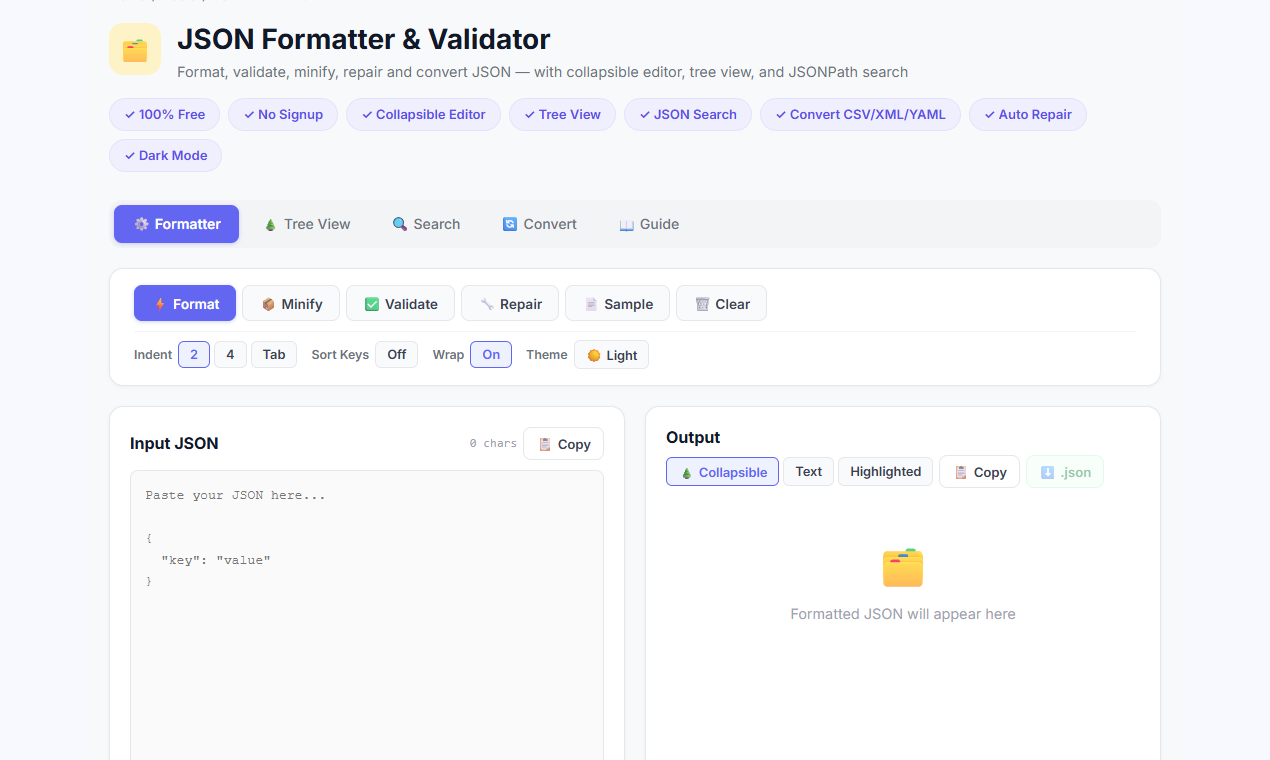Click the magnifier icon on Search tab

[400, 224]
